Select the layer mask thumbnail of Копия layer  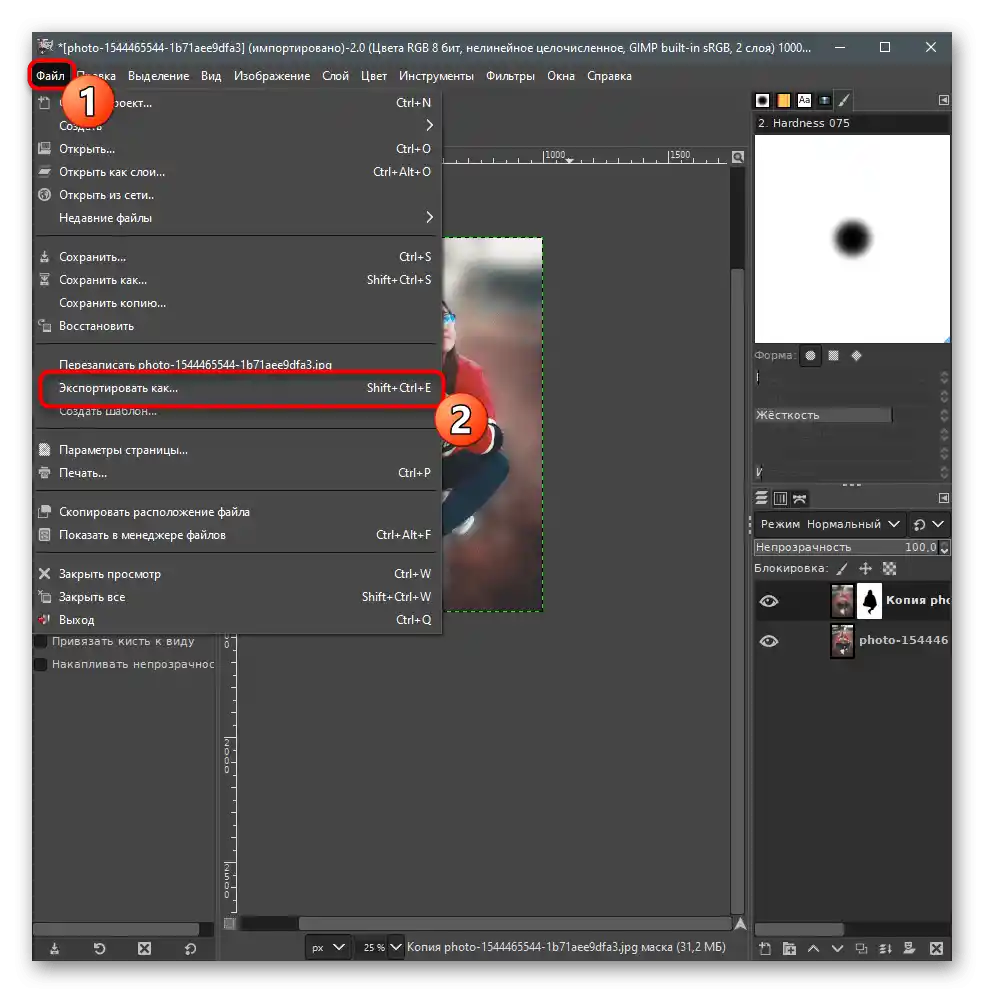(869, 601)
